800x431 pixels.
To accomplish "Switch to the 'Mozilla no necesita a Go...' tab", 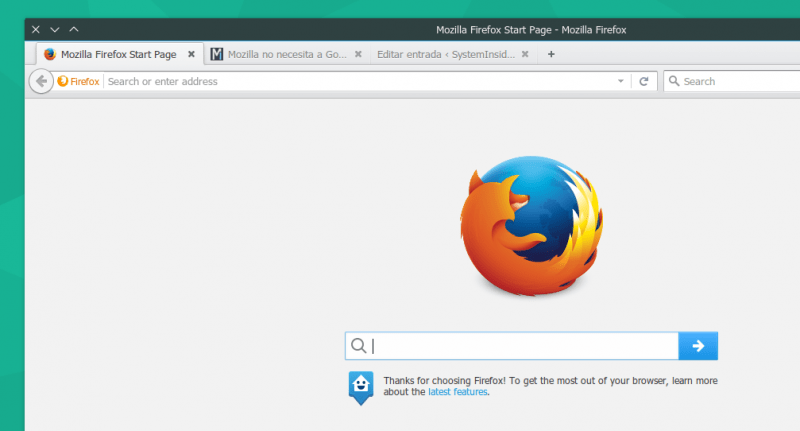I will click(287, 54).
